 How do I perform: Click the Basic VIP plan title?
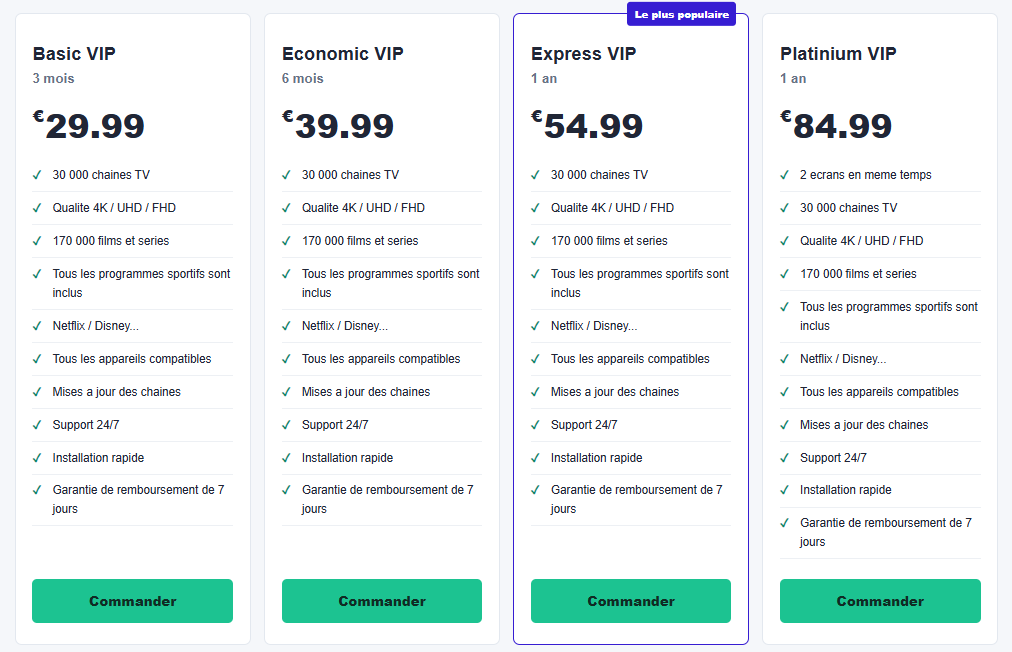coord(74,54)
